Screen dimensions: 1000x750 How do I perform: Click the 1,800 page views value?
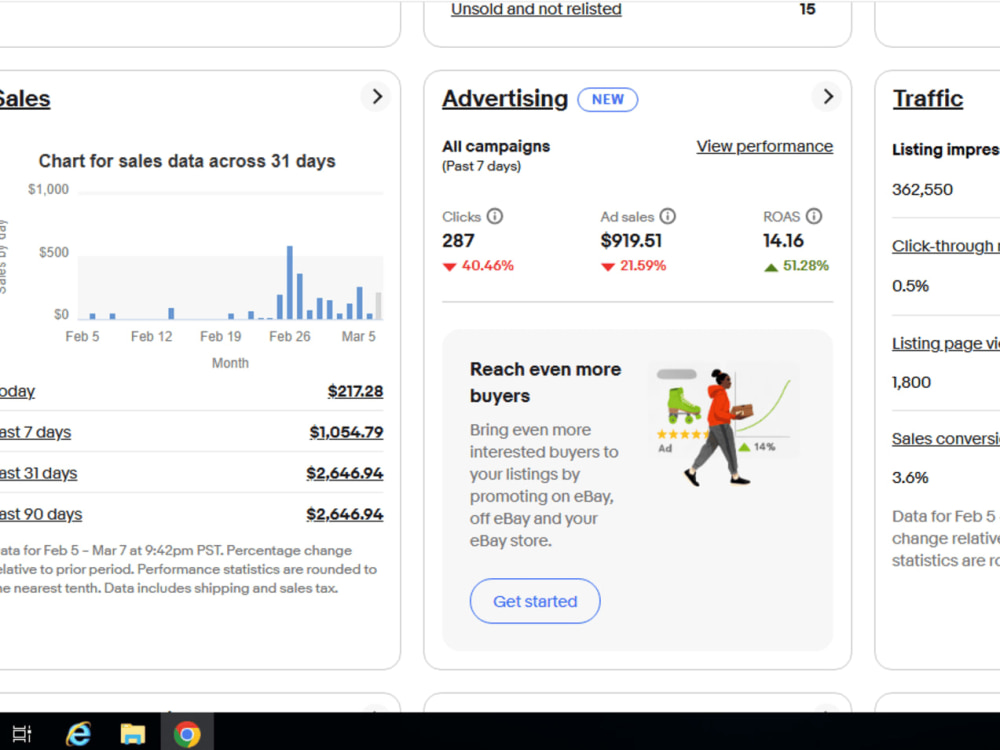pos(911,383)
